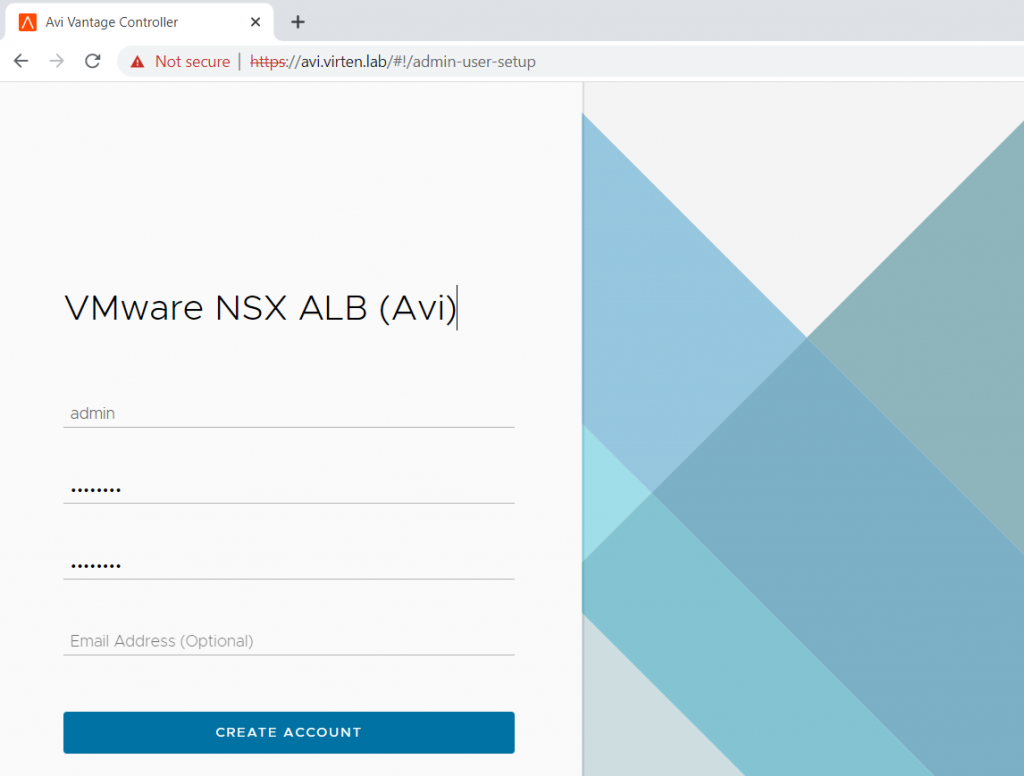
Task: Click the Not secure label text
Action: point(191,61)
